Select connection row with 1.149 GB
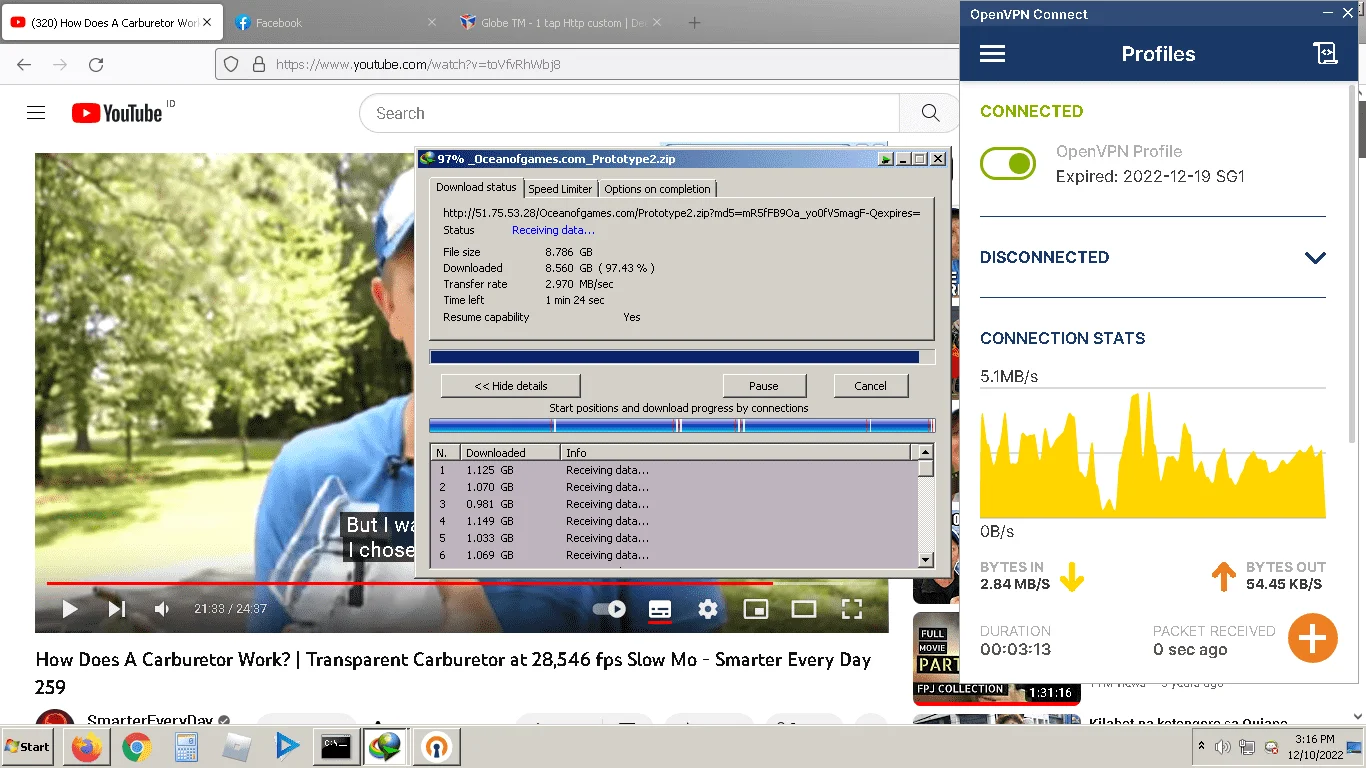 click(674, 521)
